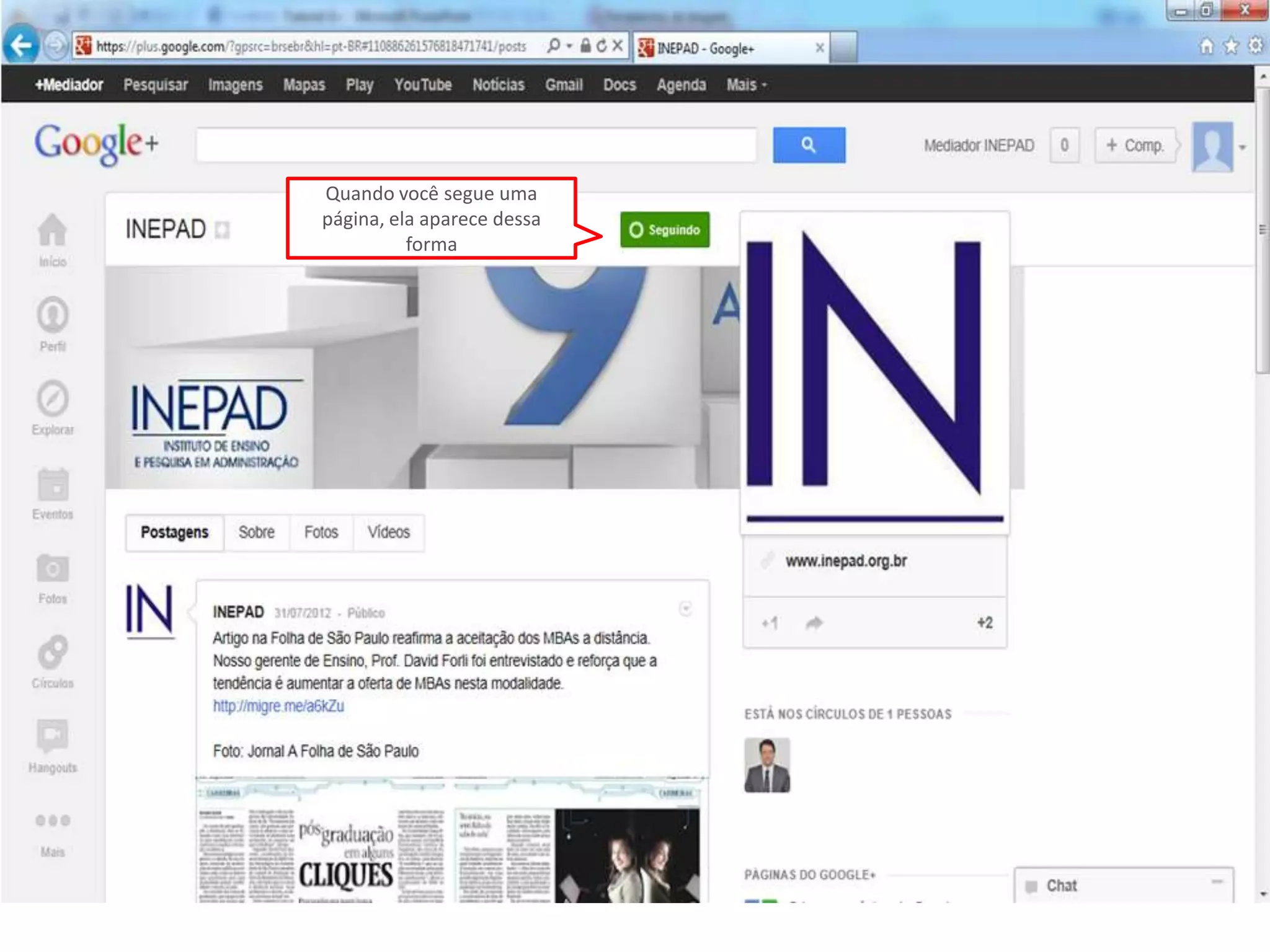Viewport: 1270px width, 952px height.
Task: Expand the account menu arrow beside avatar
Action: click(x=1242, y=148)
